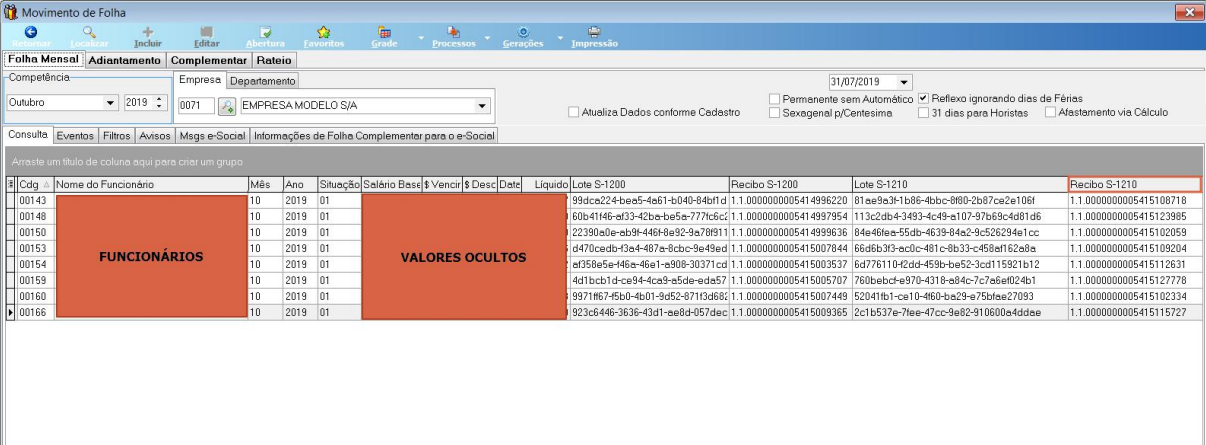Image resolution: width=1206 pixels, height=445 pixels.
Task: Select the Empresa tab
Action: 200,80
